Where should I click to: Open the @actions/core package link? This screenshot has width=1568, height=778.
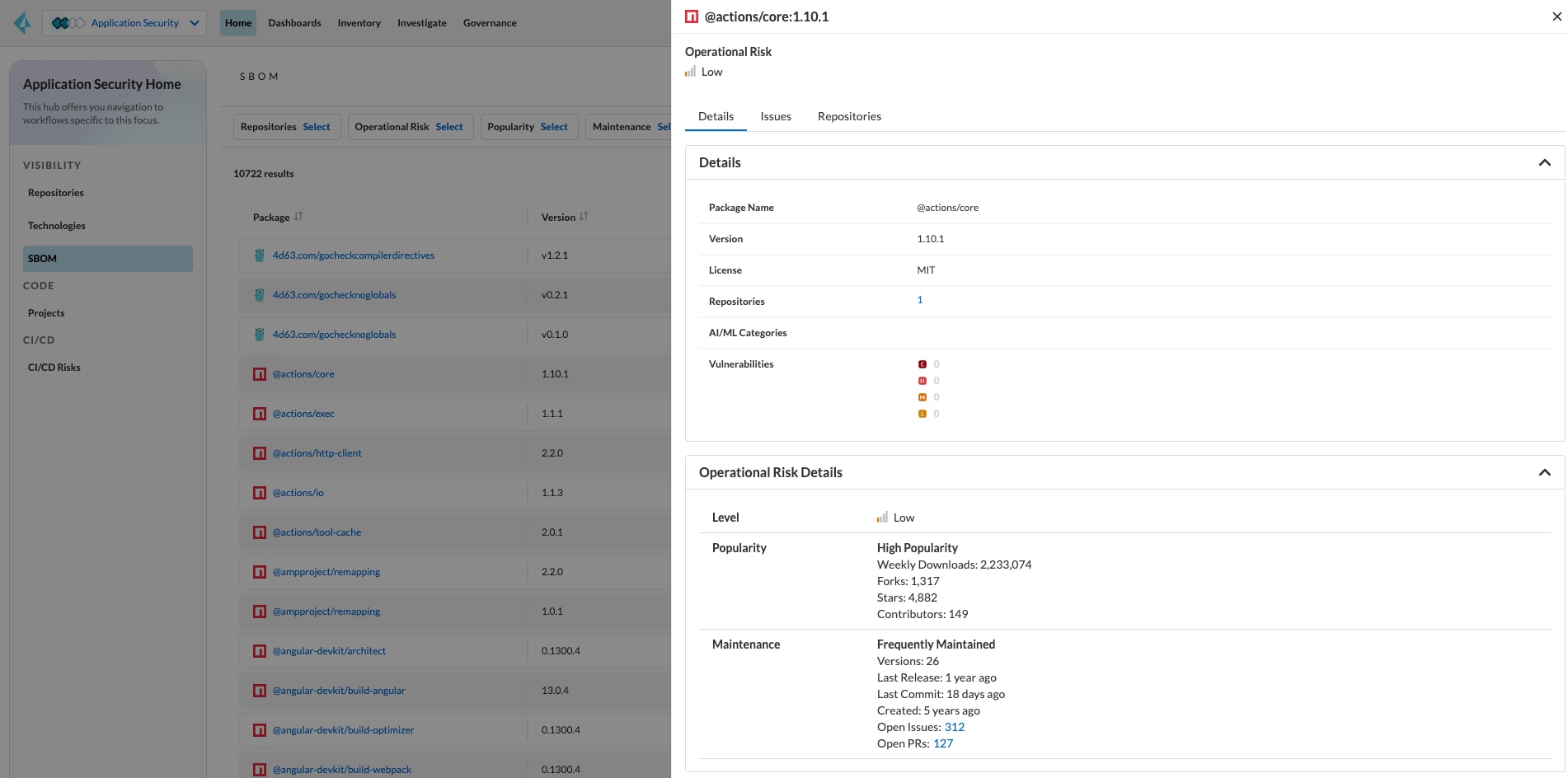tap(303, 374)
